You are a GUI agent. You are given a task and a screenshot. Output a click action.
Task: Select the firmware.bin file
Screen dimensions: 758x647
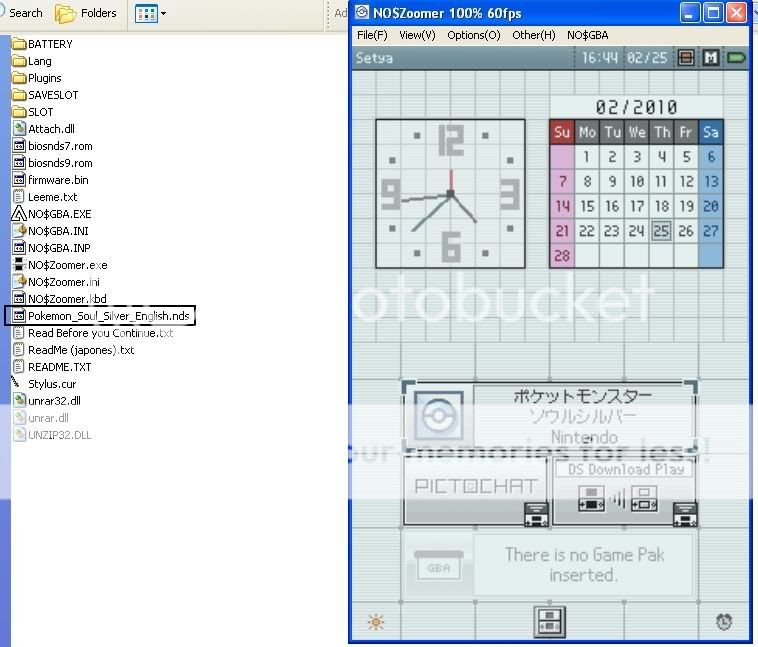click(51, 180)
